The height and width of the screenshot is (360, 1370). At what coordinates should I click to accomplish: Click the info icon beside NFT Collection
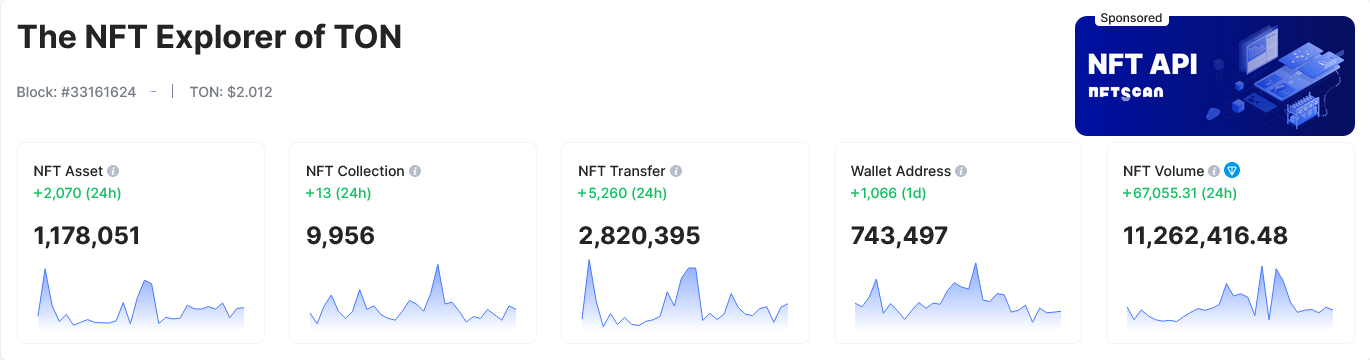coord(415,171)
